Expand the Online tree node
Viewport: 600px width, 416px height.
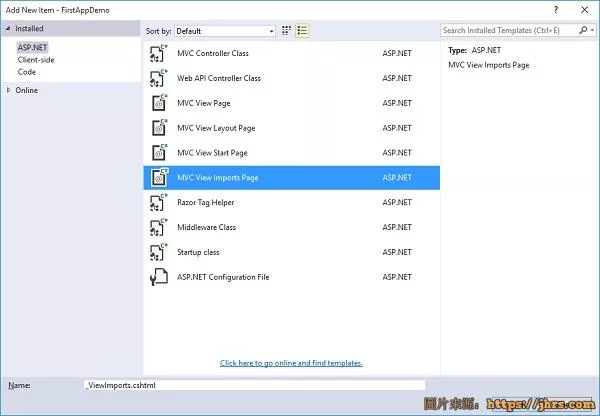(8, 90)
